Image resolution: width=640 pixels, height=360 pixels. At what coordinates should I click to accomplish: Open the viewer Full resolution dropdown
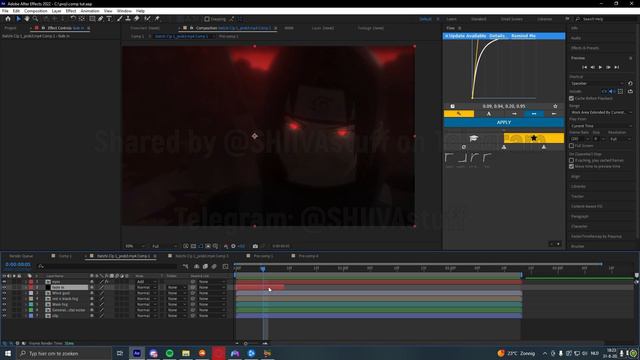click(x=164, y=246)
